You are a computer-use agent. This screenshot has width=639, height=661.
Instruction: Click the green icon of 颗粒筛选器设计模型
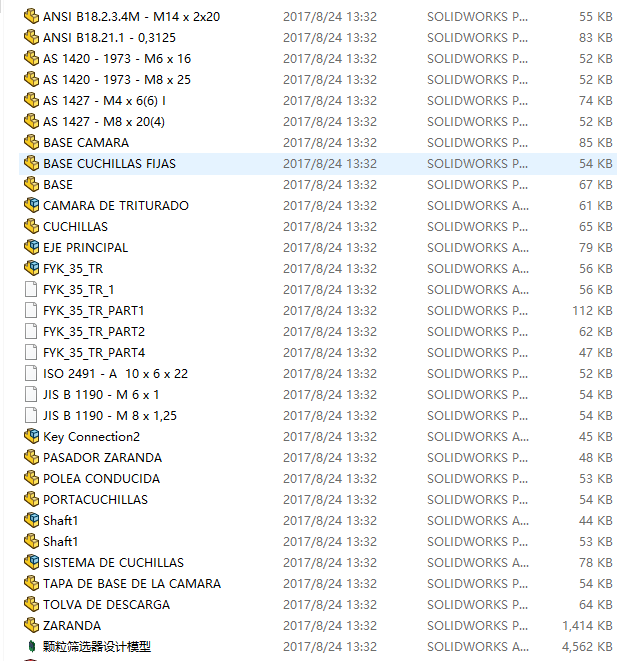31,646
